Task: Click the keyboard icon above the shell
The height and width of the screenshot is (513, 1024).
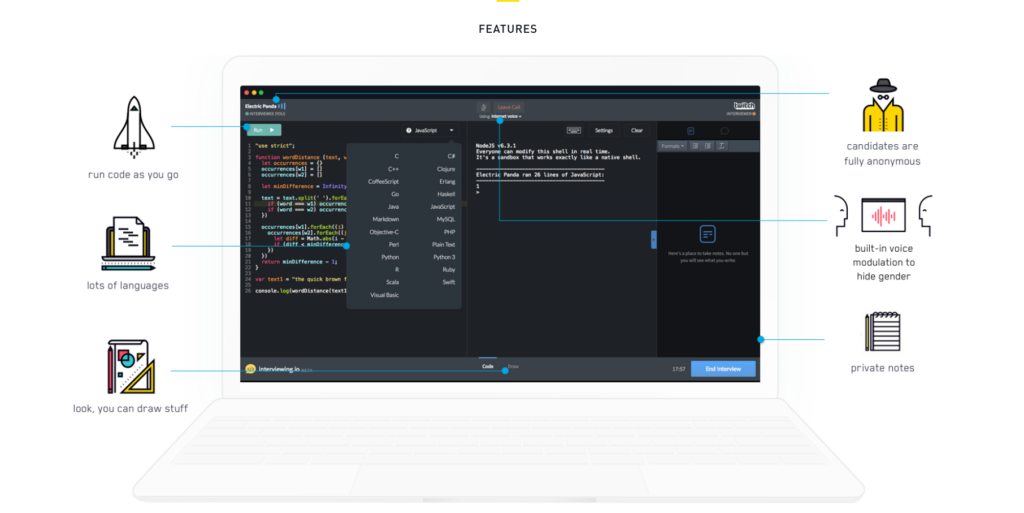Action: tap(573, 130)
